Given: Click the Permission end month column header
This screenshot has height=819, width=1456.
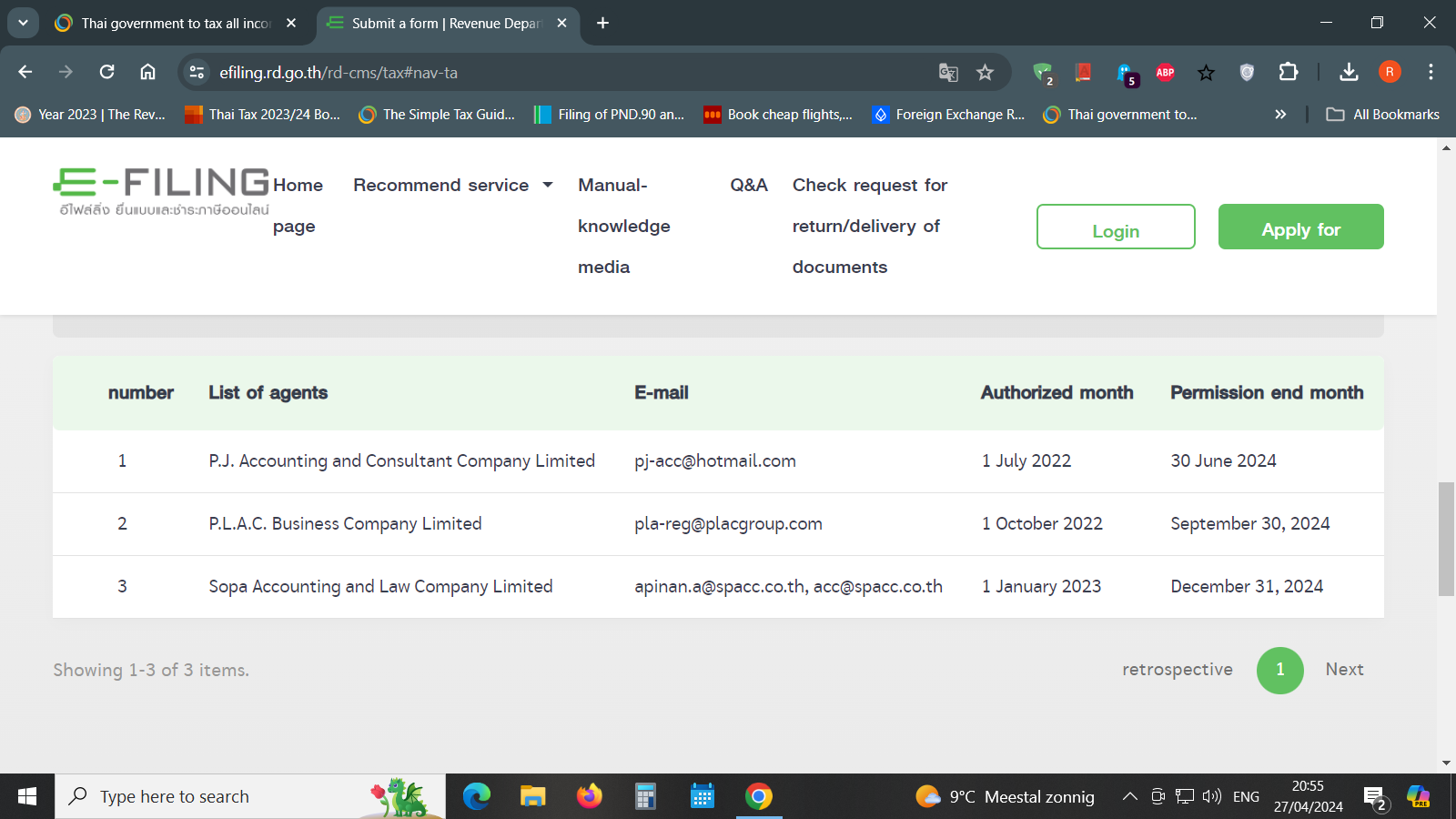Looking at the screenshot, I should [x=1267, y=392].
